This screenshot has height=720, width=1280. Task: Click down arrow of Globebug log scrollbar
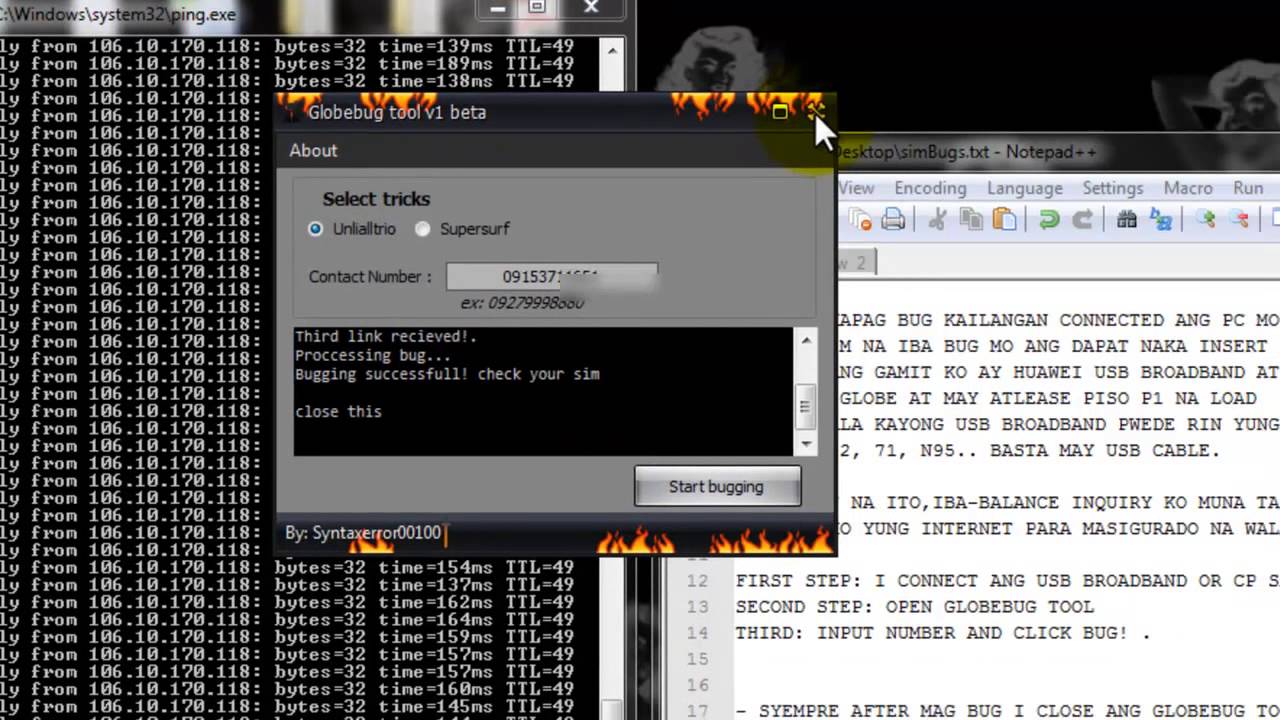pyautogui.click(x=805, y=444)
